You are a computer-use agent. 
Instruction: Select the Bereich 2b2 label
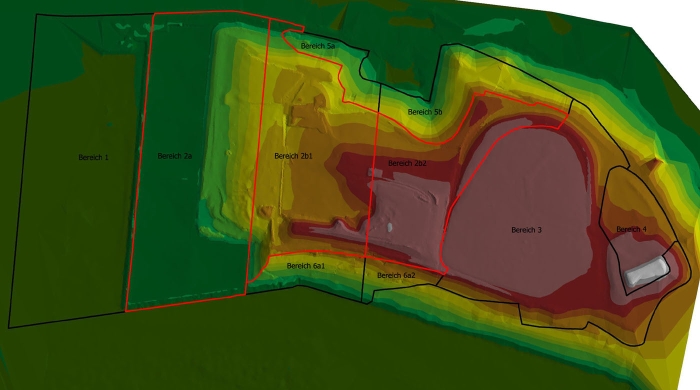[407, 163]
